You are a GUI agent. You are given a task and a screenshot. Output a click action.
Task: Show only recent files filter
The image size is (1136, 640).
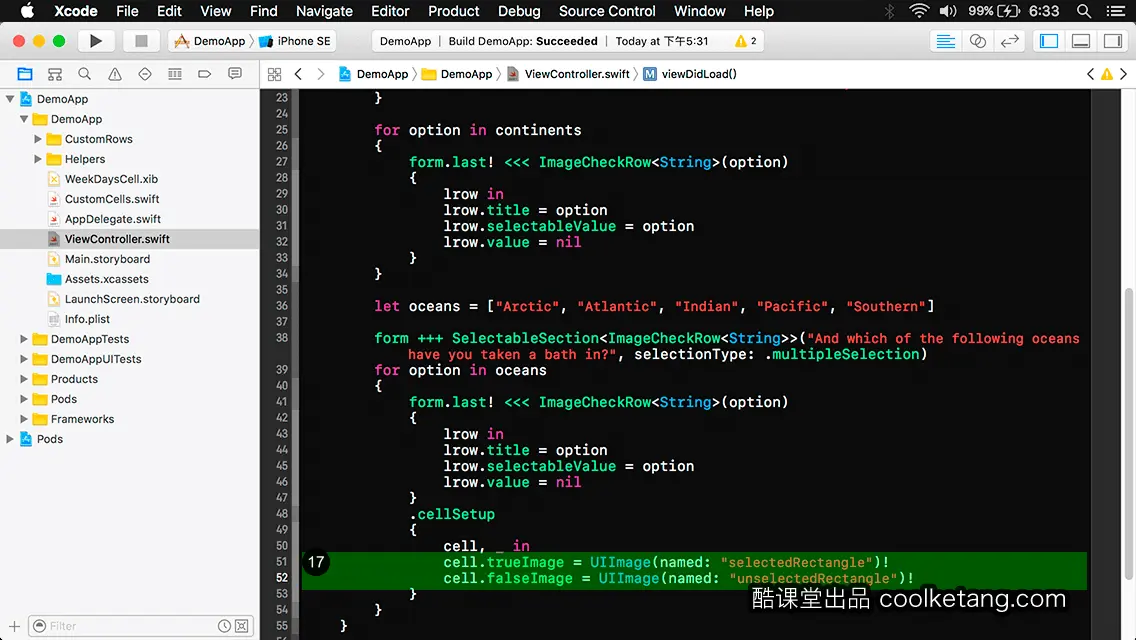(225, 626)
